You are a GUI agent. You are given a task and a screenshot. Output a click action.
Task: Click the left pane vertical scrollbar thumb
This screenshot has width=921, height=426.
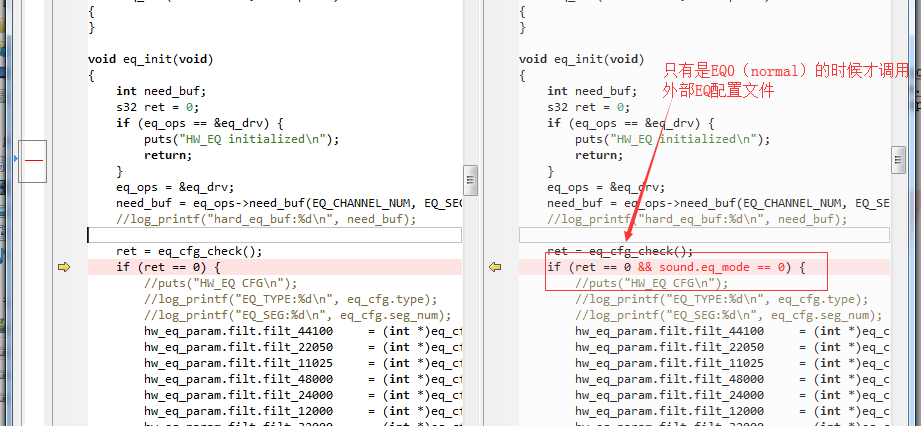point(470,180)
